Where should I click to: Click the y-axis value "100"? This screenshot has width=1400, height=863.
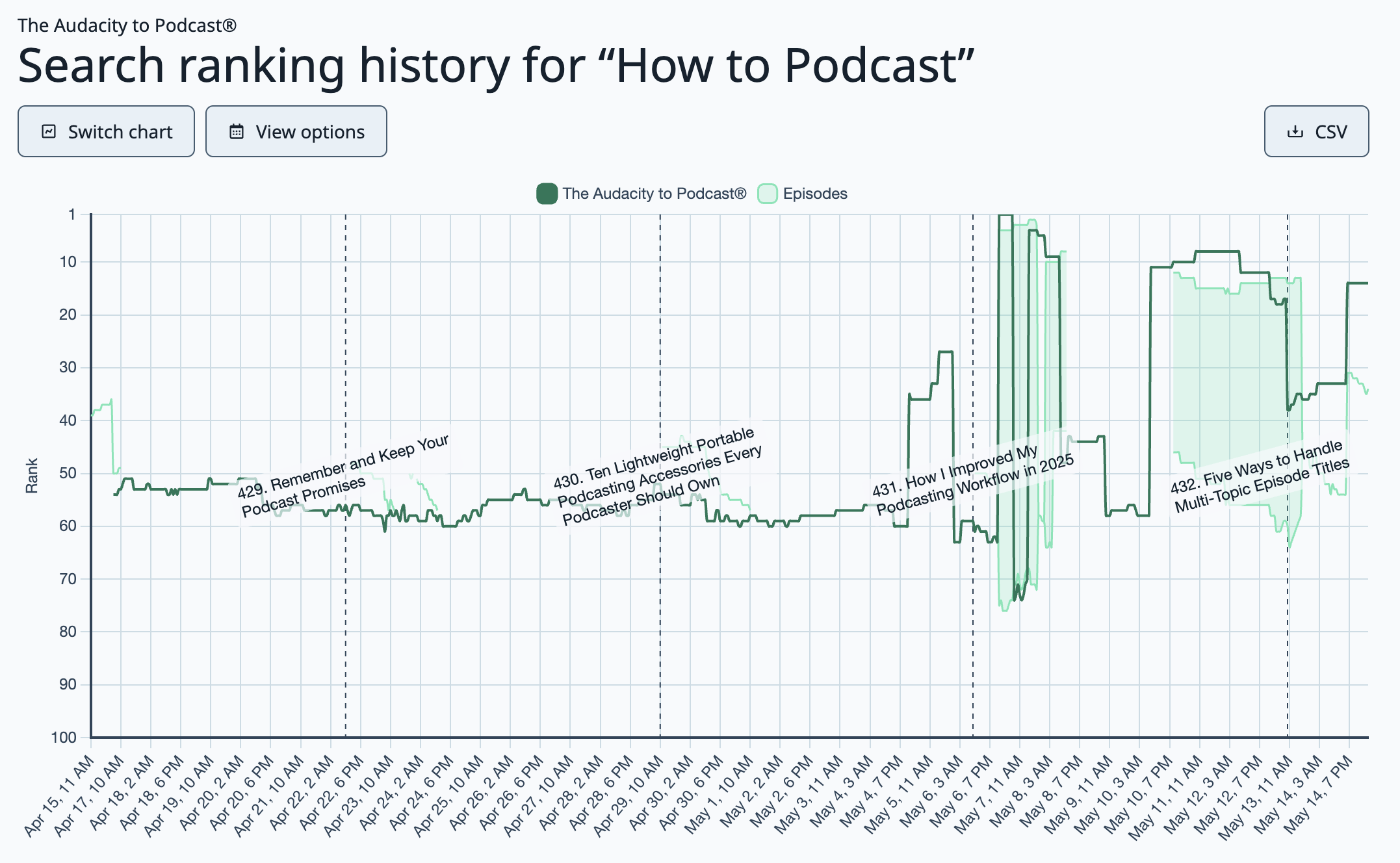[x=64, y=738]
